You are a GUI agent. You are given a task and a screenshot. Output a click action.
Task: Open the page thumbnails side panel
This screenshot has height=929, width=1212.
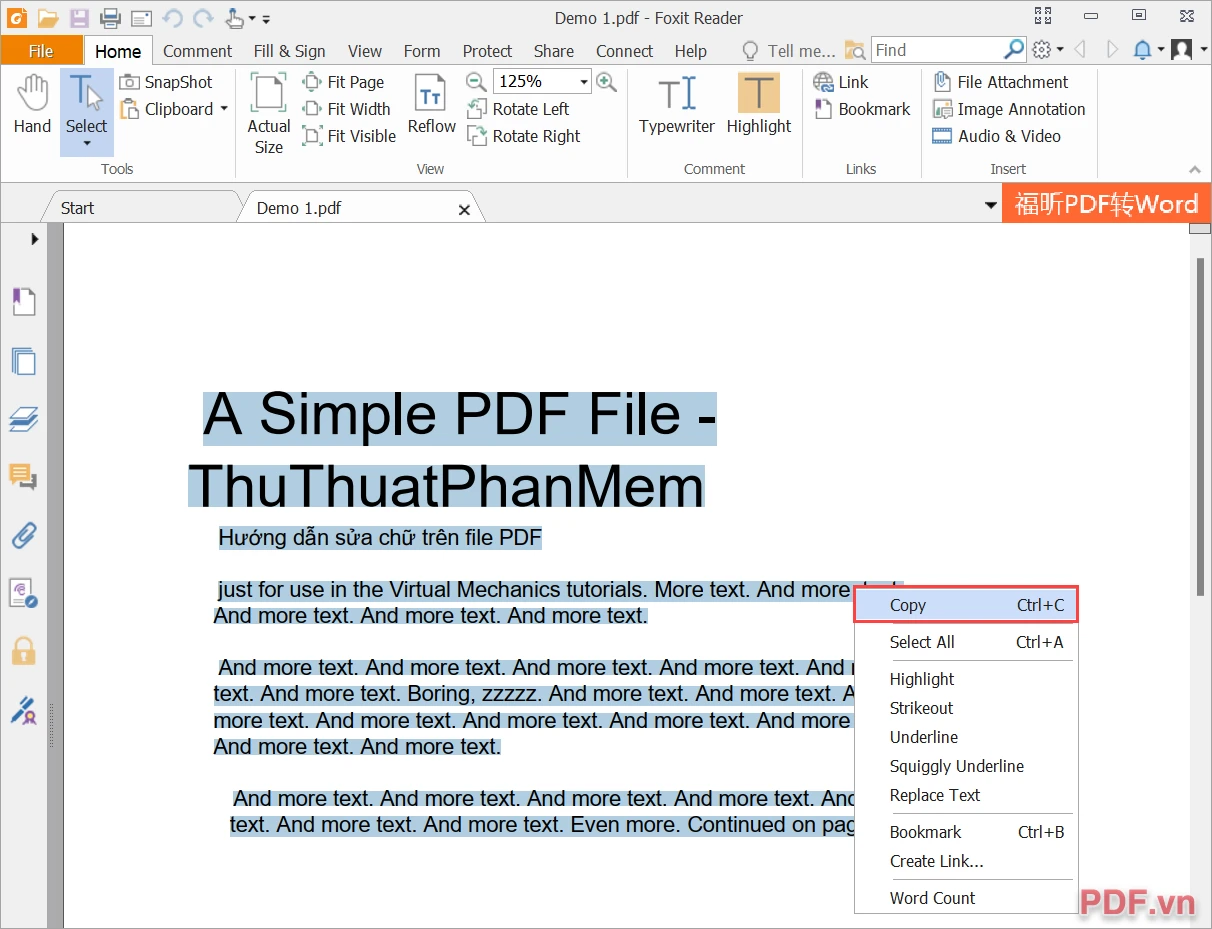tap(23, 360)
